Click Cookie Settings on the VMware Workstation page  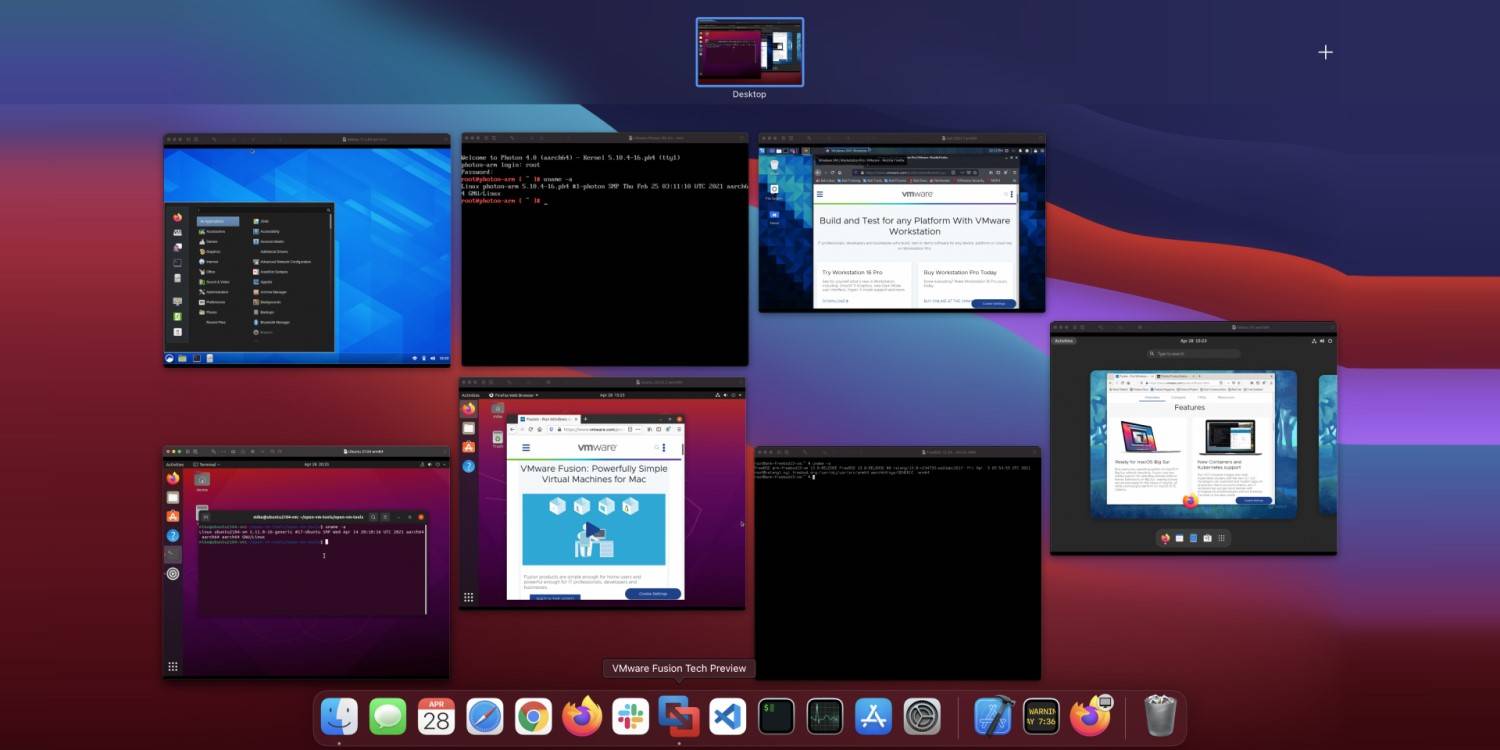(993, 303)
